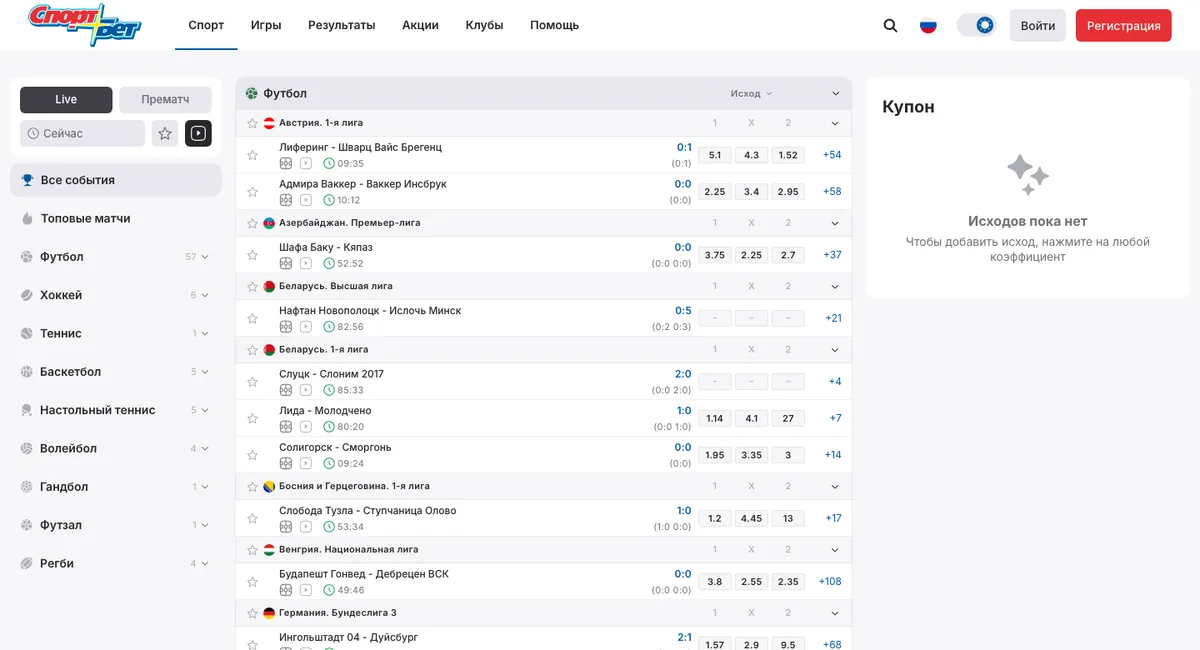Viewport: 1200px width, 650px height.
Task: Collapse the Футбол section header chevron
Action: point(836,93)
